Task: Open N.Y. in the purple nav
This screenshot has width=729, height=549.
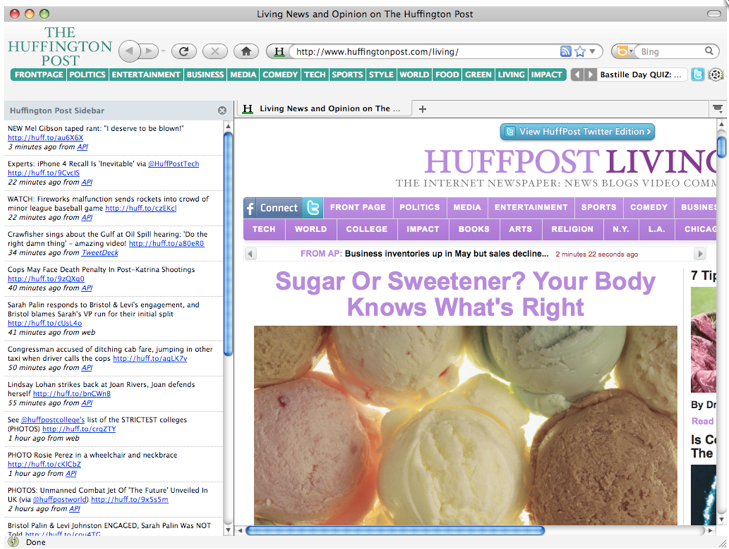Action: point(621,229)
